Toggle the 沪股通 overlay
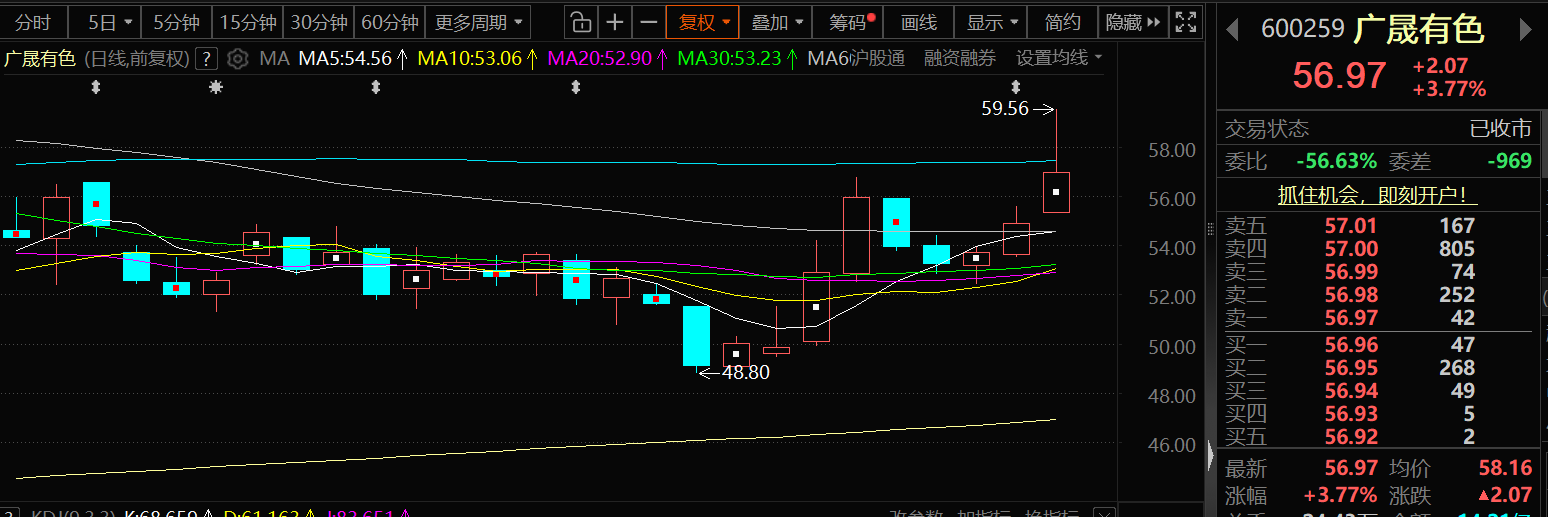The image size is (1548, 517). click(876, 59)
